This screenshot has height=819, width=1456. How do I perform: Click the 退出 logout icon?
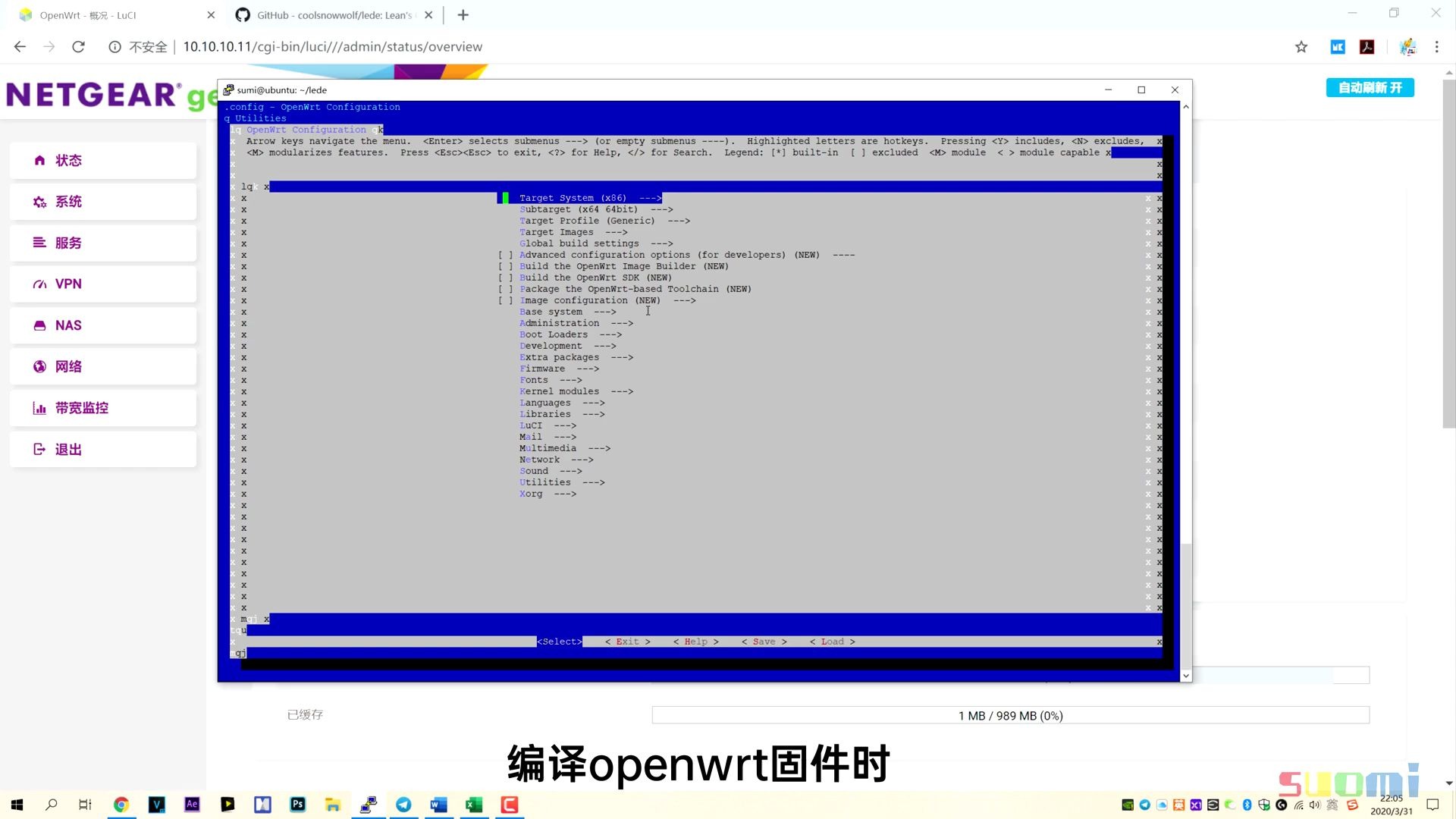[x=39, y=449]
